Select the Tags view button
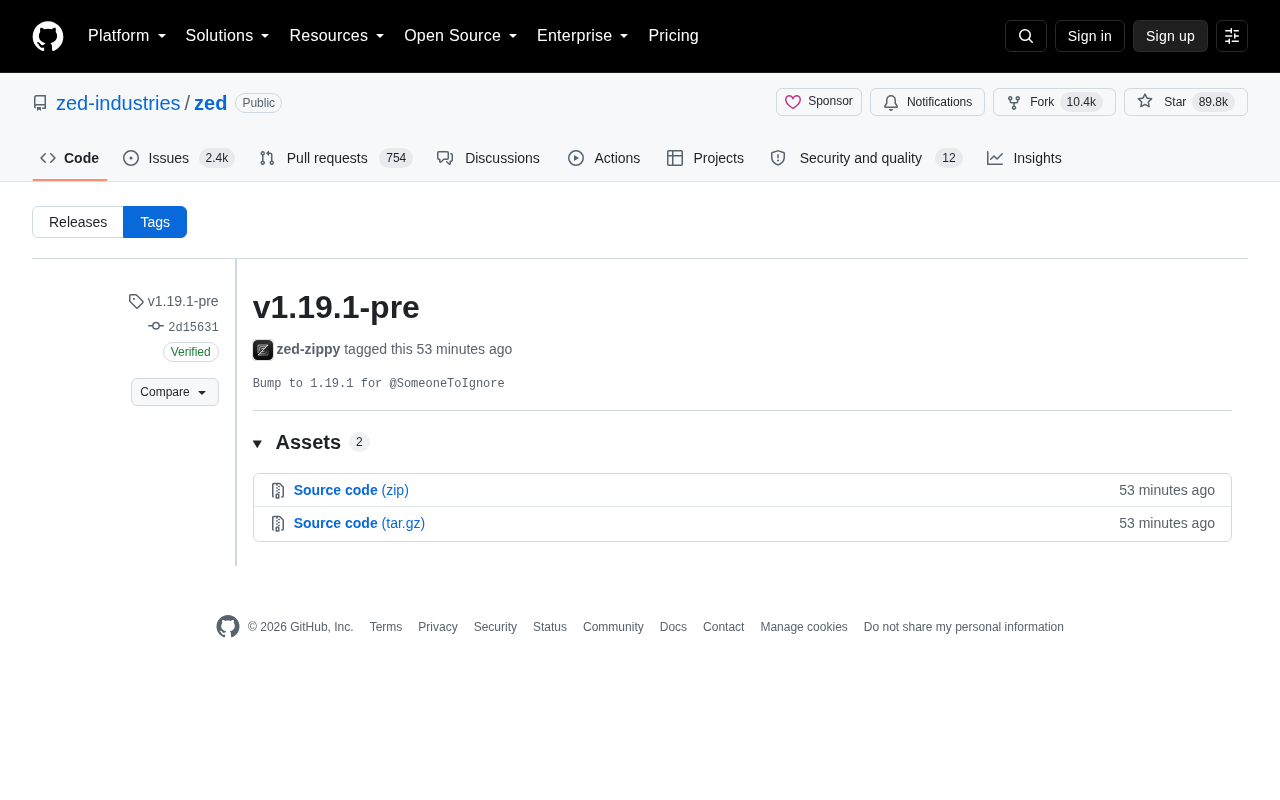The width and height of the screenshot is (1280, 800). (155, 222)
